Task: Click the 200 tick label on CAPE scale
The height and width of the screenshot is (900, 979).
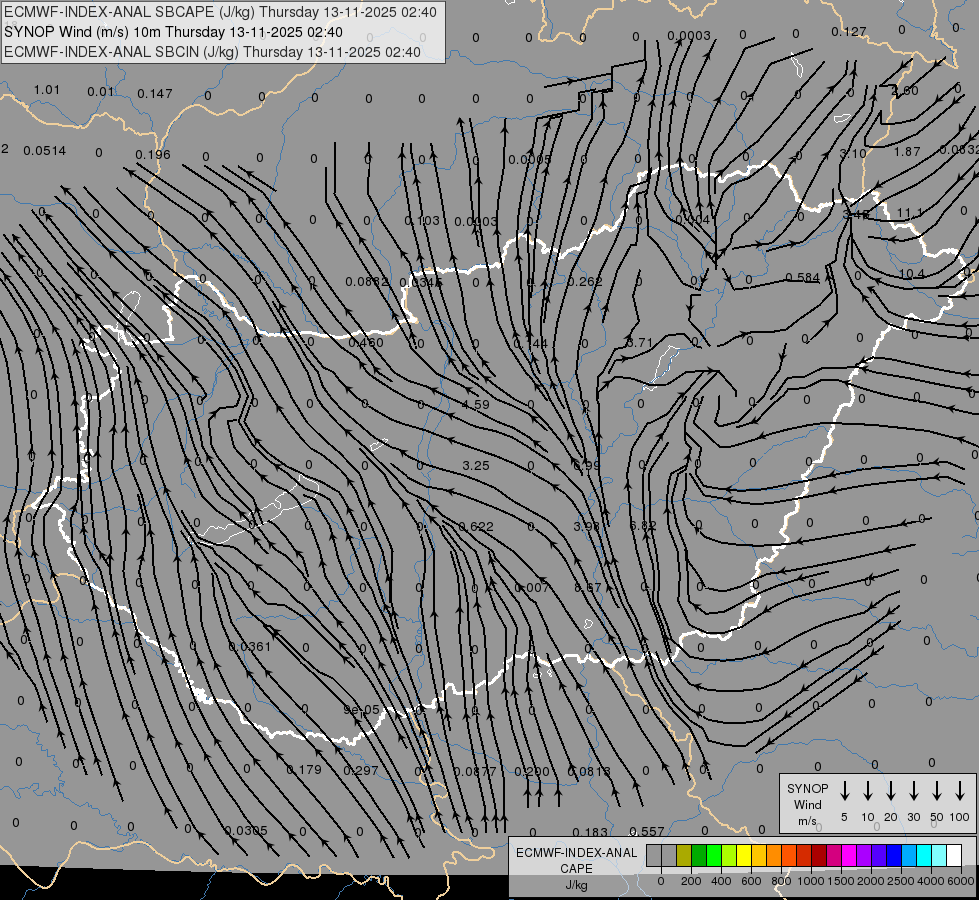Action: pyautogui.click(x=691, y=881)
